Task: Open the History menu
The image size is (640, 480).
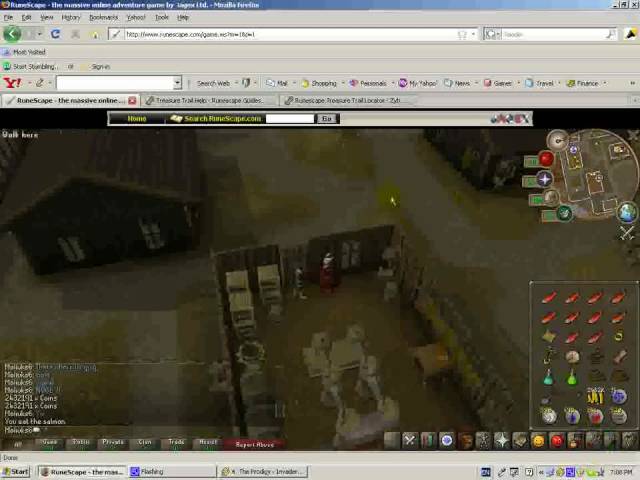Action: tap(71, 18)
